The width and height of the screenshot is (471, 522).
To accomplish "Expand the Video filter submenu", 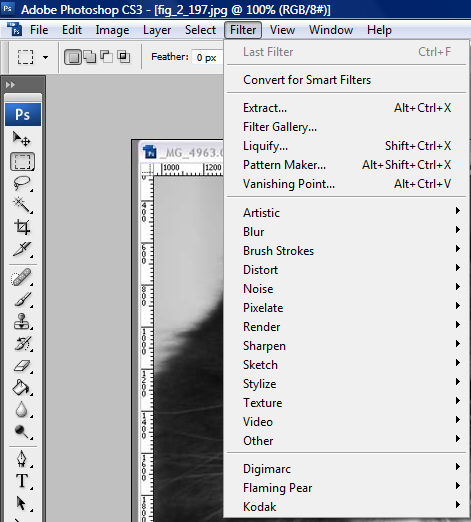I will [346, 422].
